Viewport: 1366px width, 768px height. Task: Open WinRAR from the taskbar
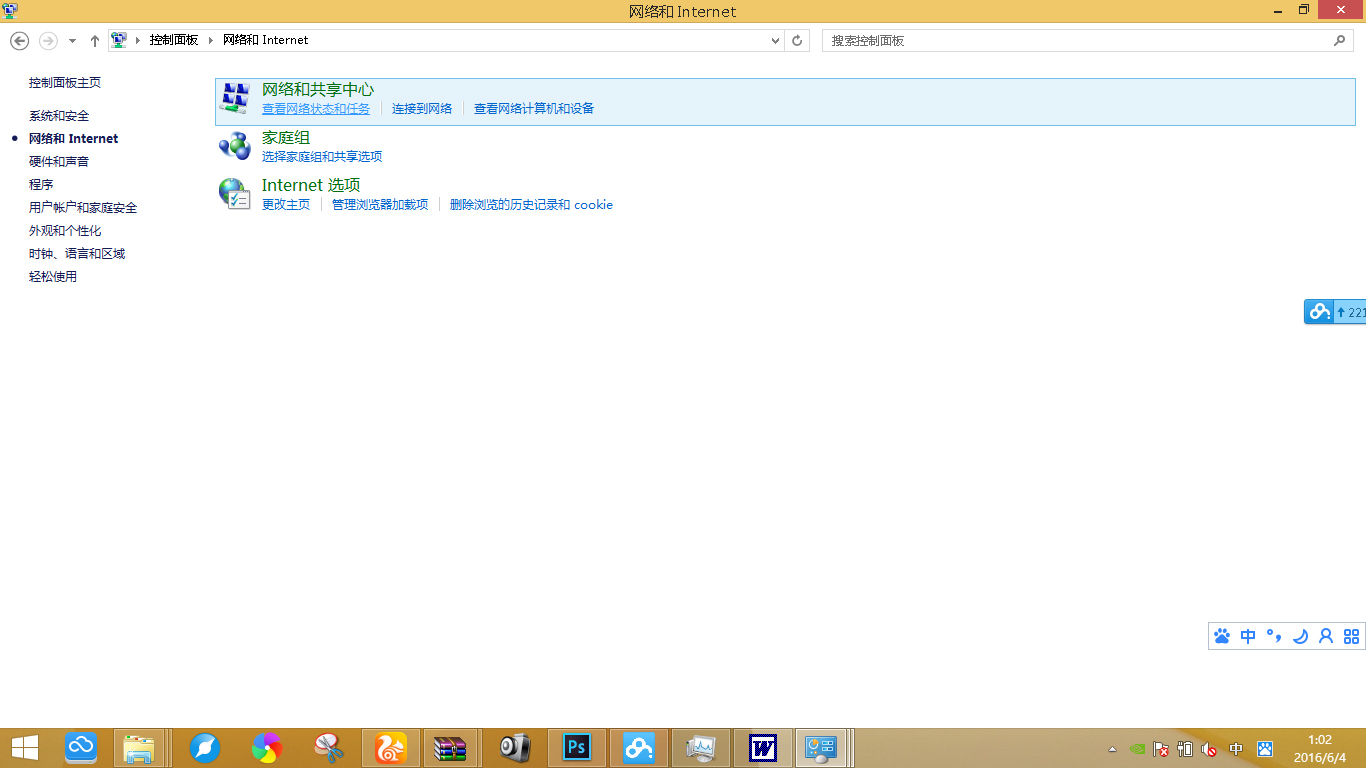pyautogui.click(x=451, y=747)
